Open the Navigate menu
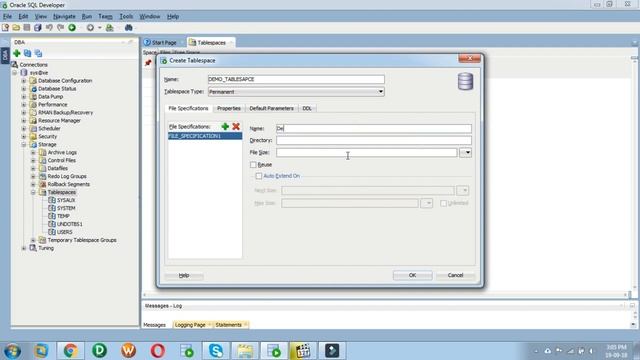Screen dimensions: 640x360 pyautogui.click(x=64, y=16)
